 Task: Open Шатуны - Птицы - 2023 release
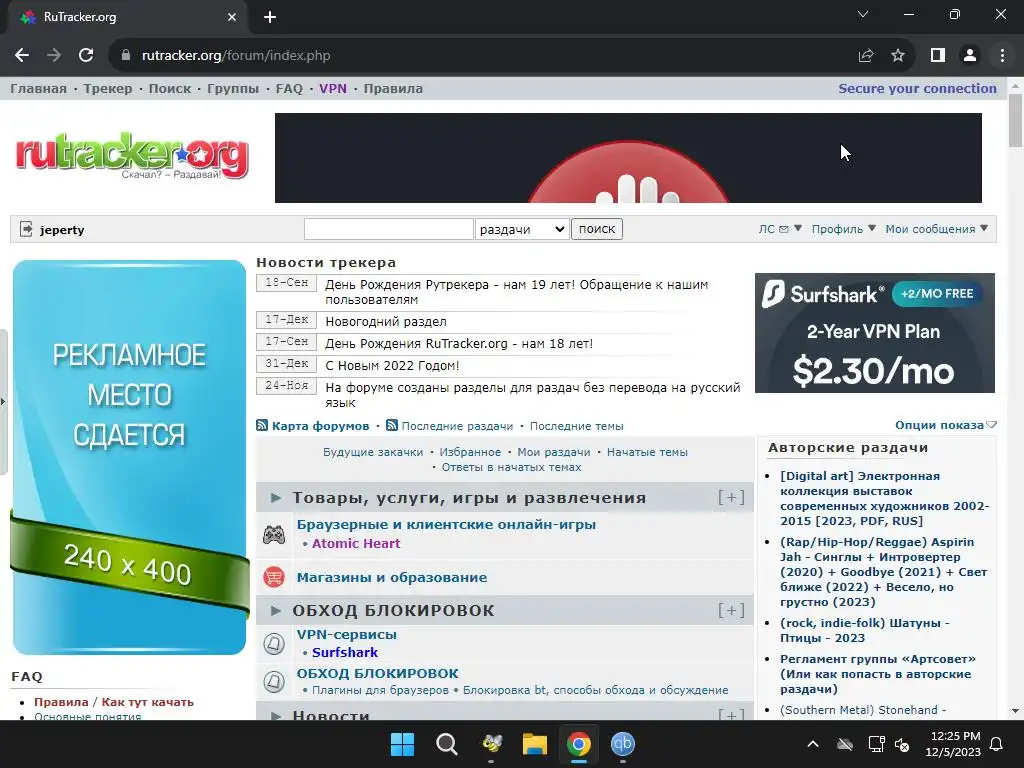click(865, 630)
